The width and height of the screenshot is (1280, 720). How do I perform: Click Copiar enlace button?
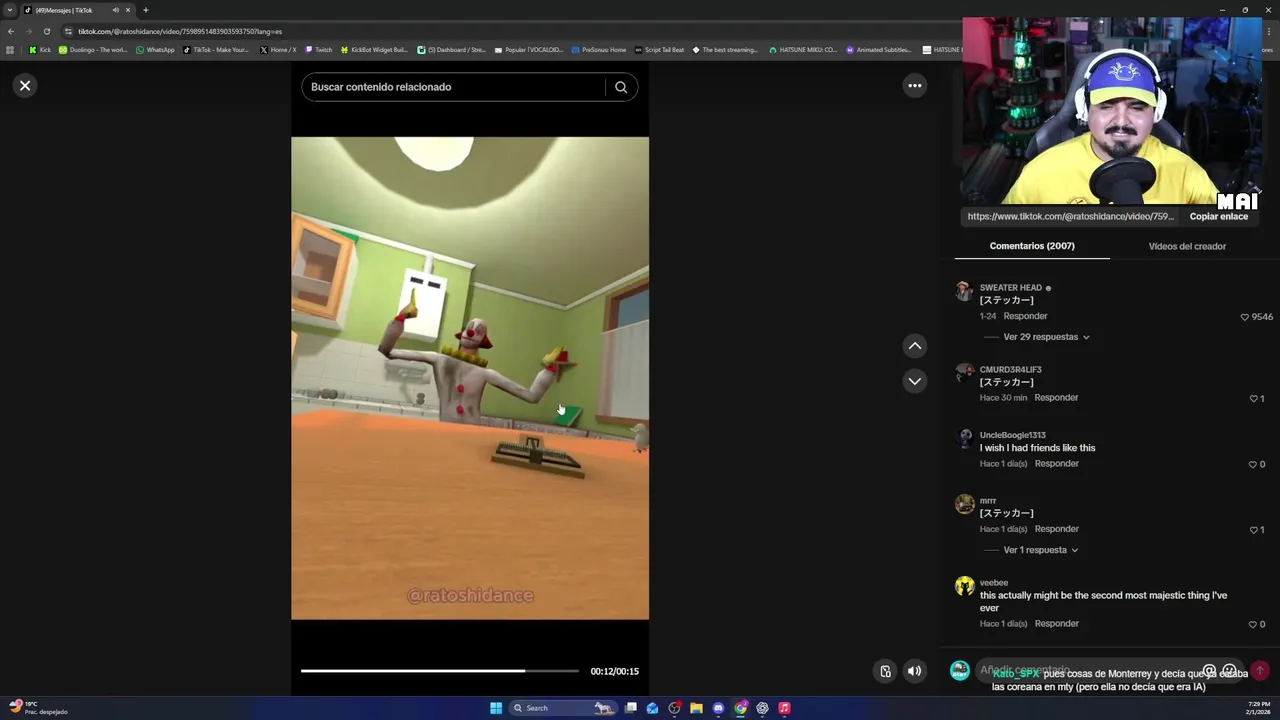pos(1218,216)
